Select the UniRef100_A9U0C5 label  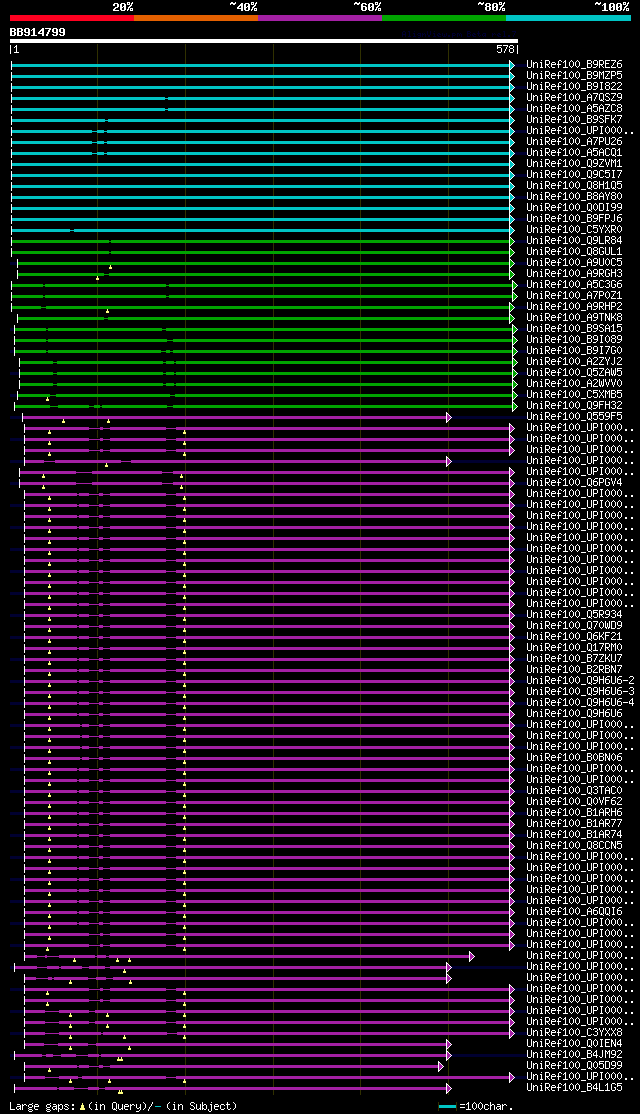[575, 263]
